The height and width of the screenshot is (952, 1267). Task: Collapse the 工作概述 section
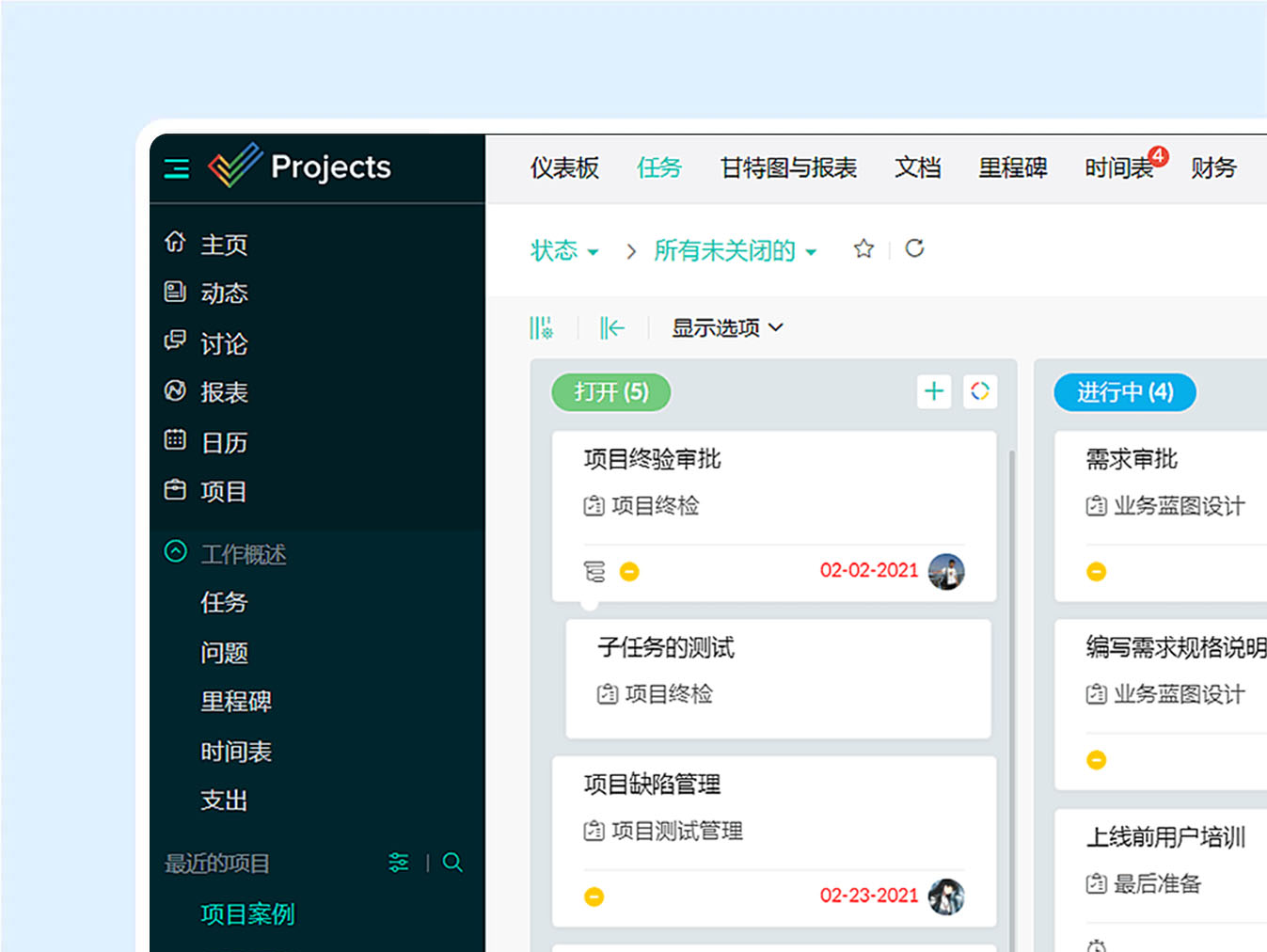tap(176, 552)
